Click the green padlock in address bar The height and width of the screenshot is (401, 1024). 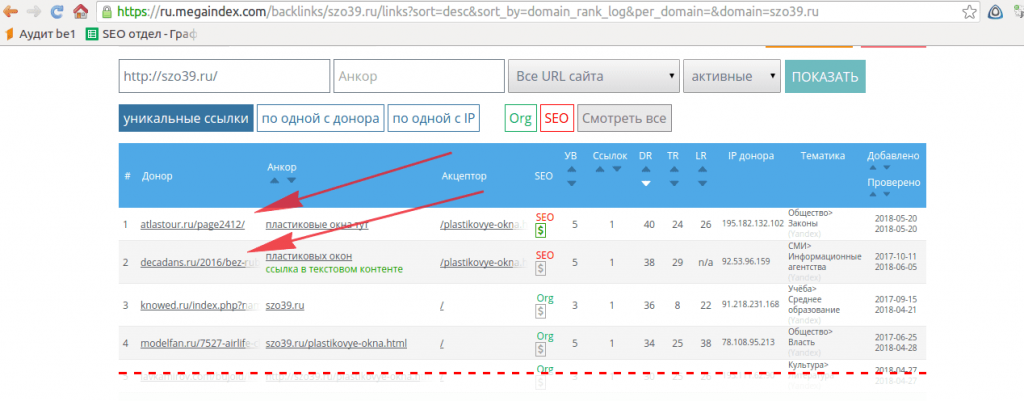tap(106, 12)
